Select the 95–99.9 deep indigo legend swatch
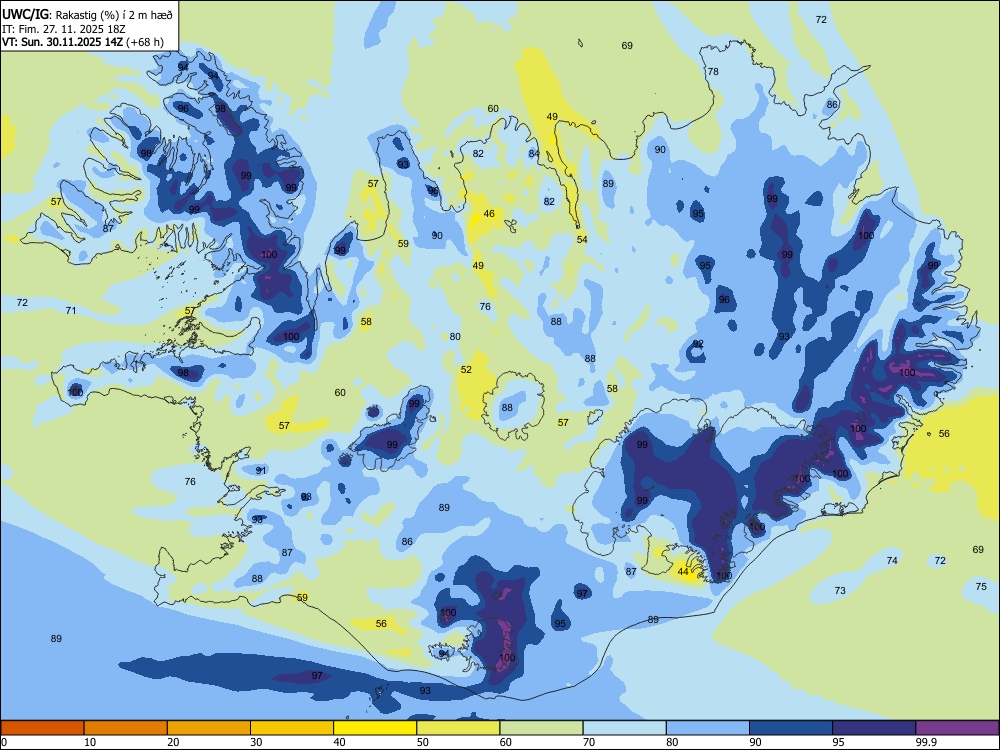The width and height of the screenshot is (1000, 750). click(874, 728)
